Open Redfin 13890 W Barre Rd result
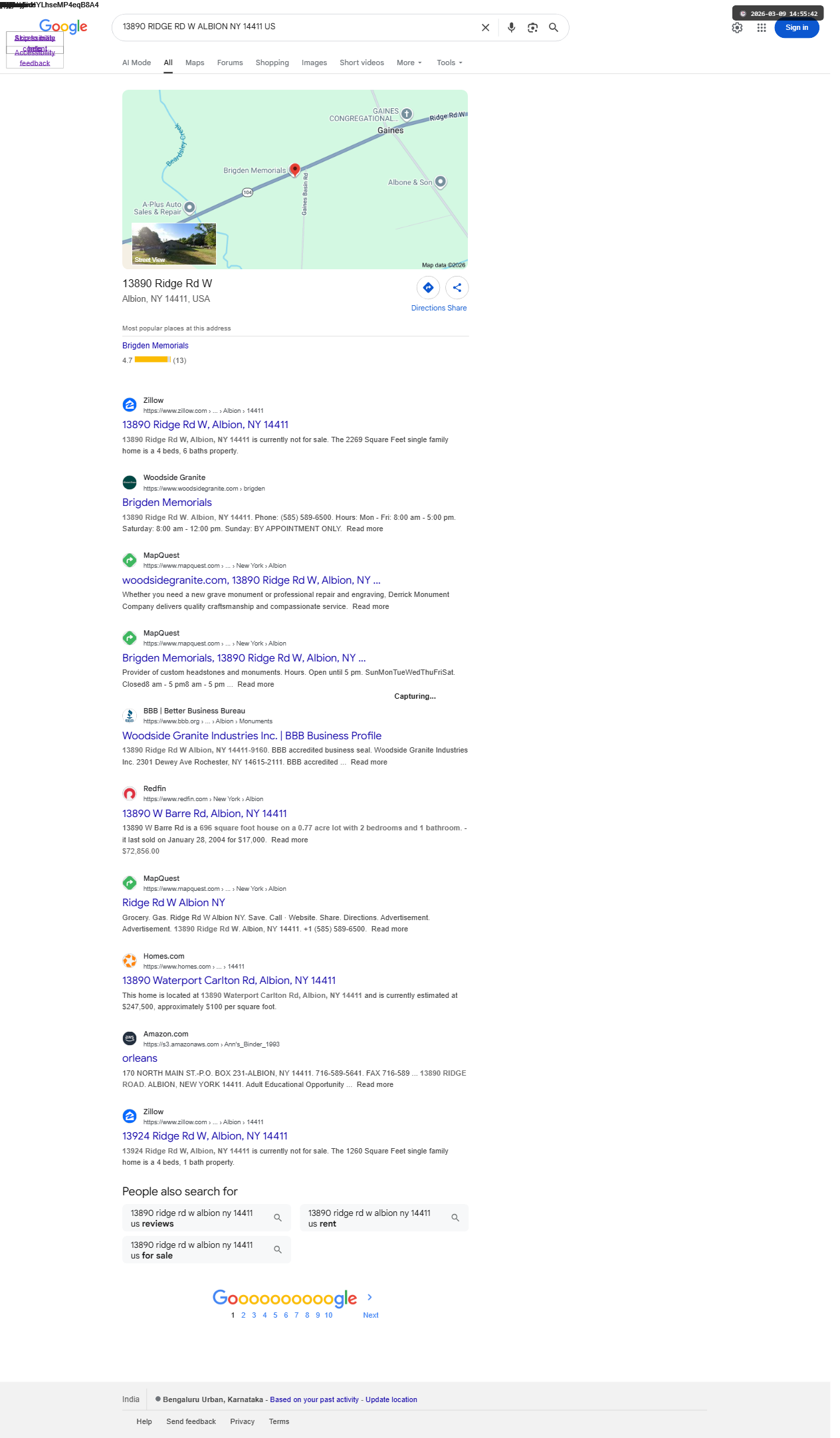 tap(205, 814)
